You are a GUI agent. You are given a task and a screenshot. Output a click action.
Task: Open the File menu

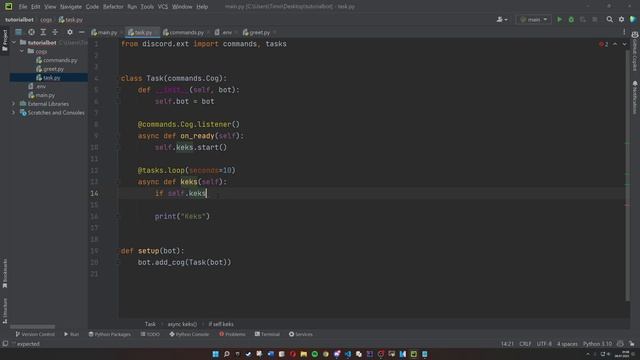click(x=23, y=7)
